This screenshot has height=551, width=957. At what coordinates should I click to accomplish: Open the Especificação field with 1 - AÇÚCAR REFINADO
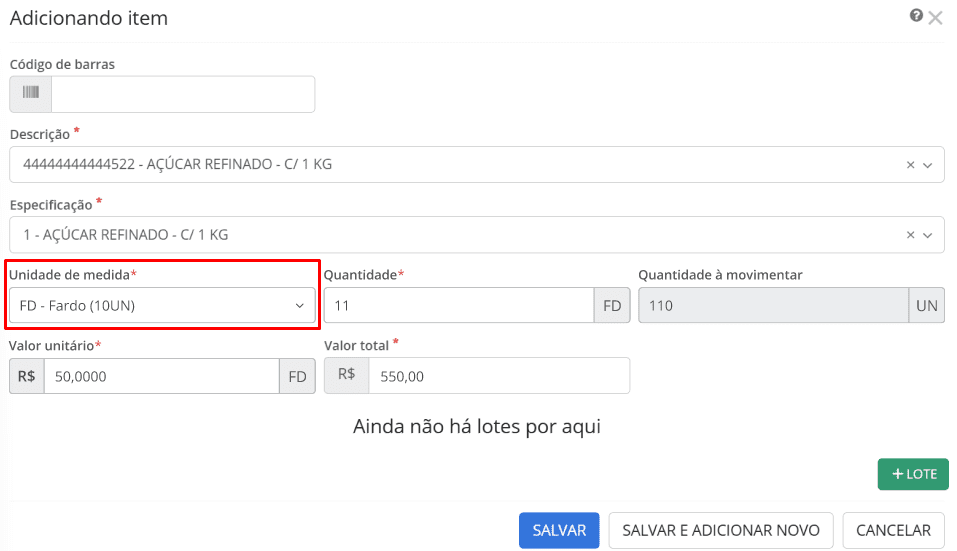[477, 235]
